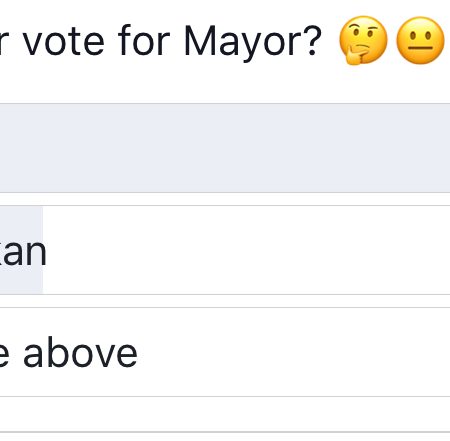The image size is (450, 441).
Task: Select the fully shaded top poll option
Action: click(225, 148)
